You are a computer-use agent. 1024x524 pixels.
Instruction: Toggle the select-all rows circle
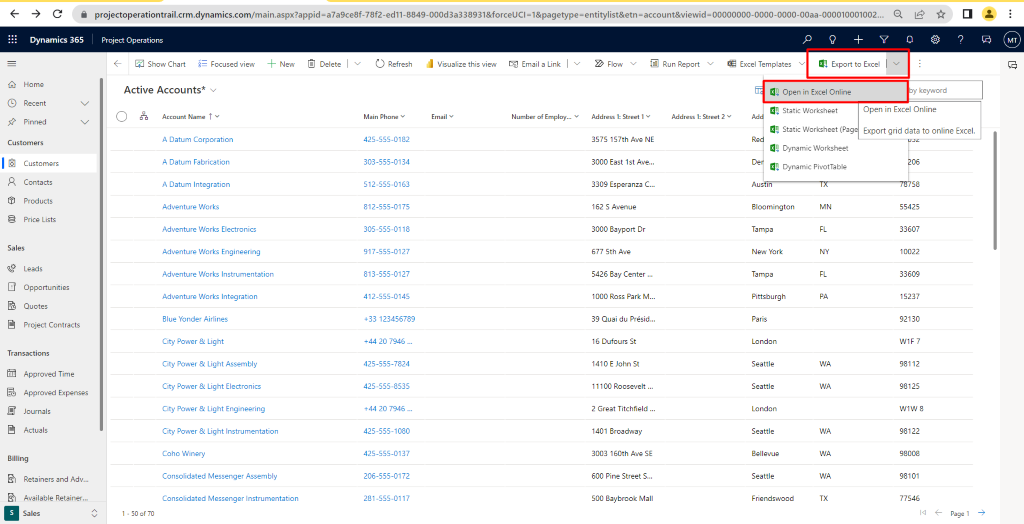pos(122,116)
